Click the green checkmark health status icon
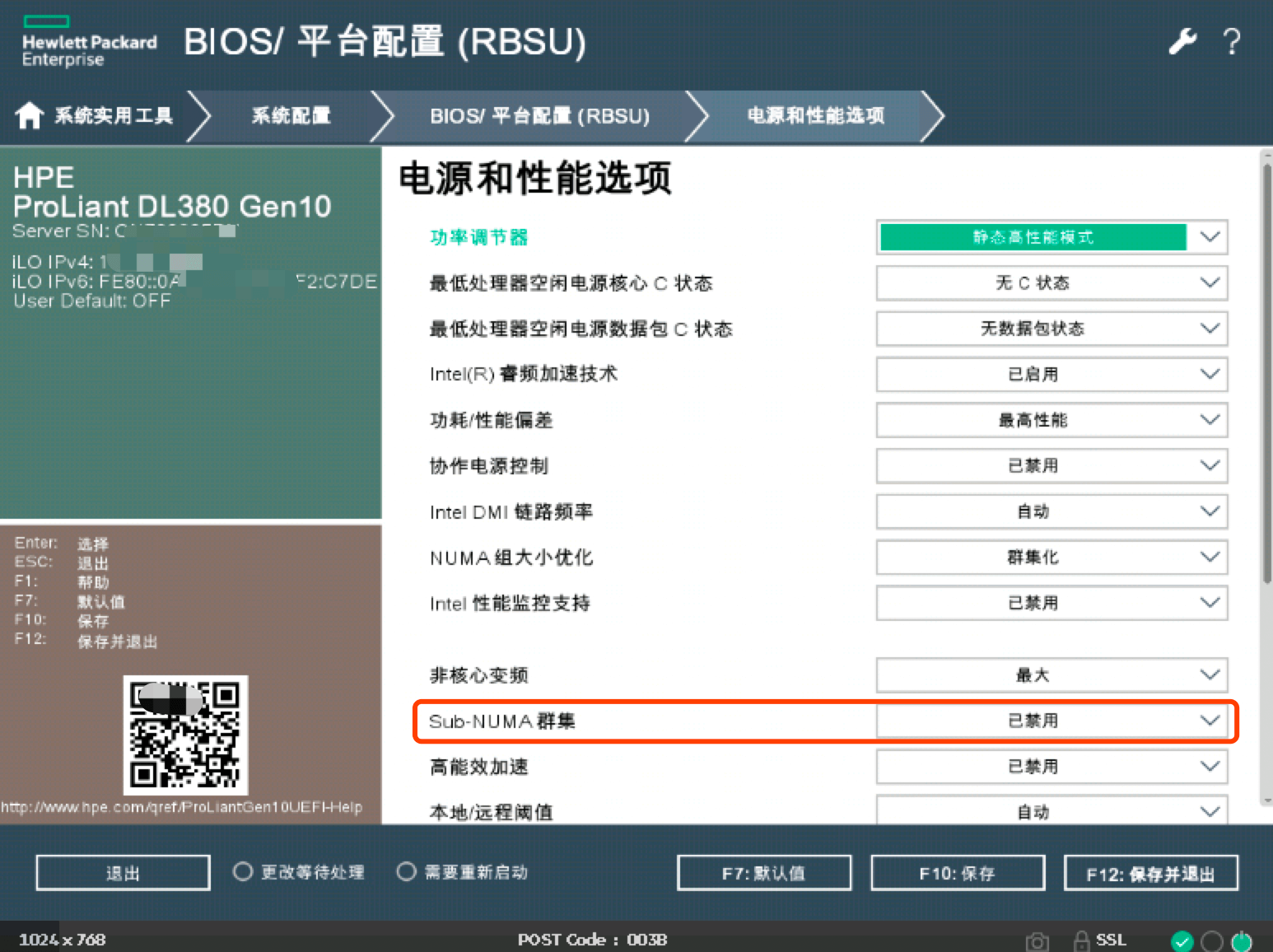The width and height of the screenshot is (1273, 952). pyautogui.click(x=1182, y=940)
